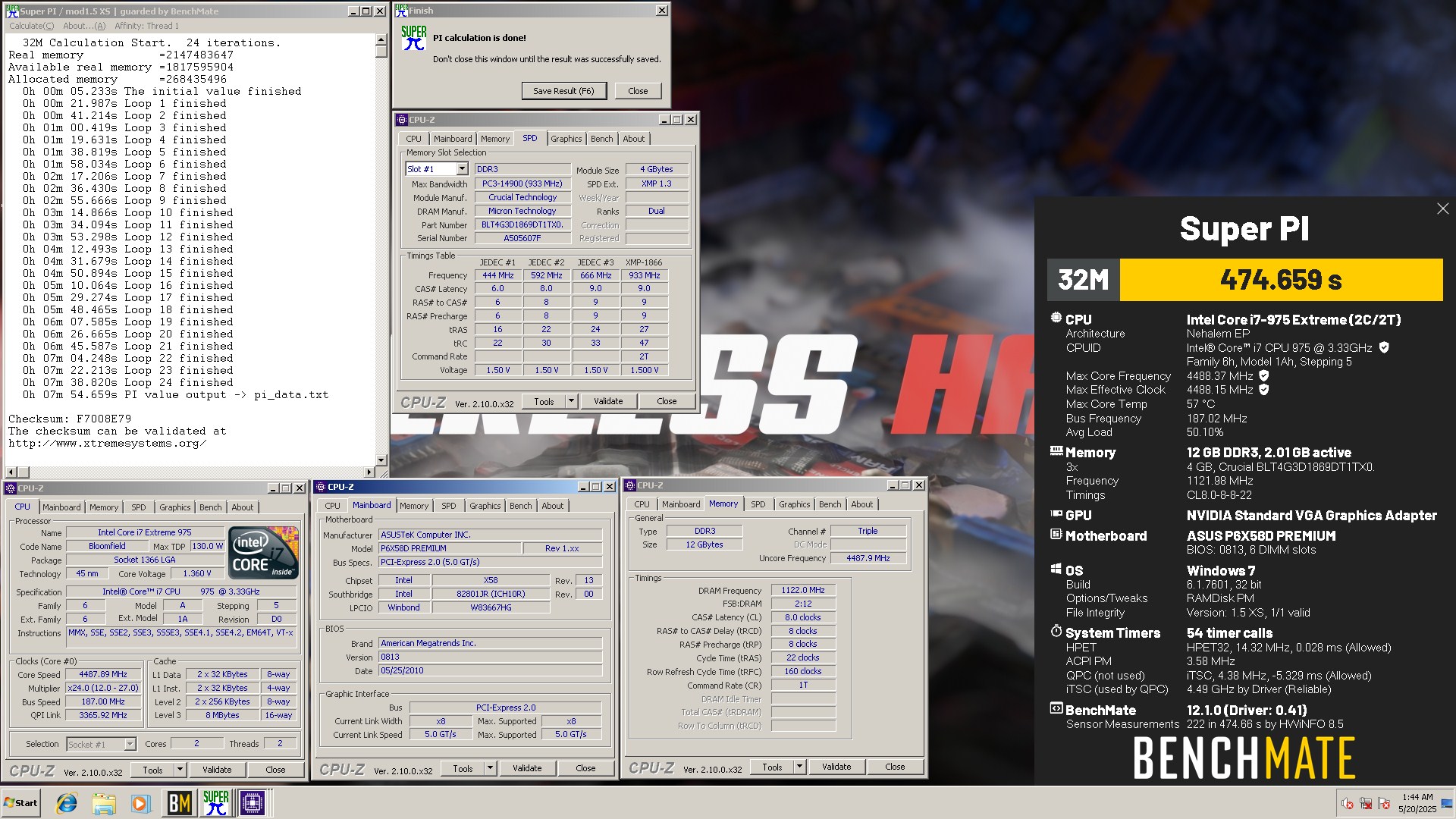Viewport: 1456px width, 819px height.
Task: Open Tools dropdown arrow in CPU tab CPU-Z window
Action: tap(180, 770)
